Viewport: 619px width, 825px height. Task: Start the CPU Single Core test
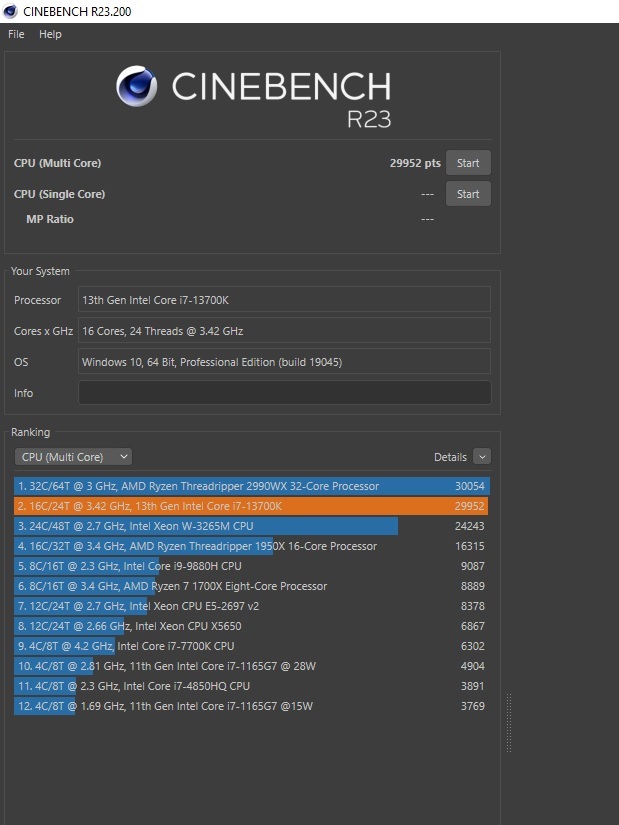(x=468, y=194)
